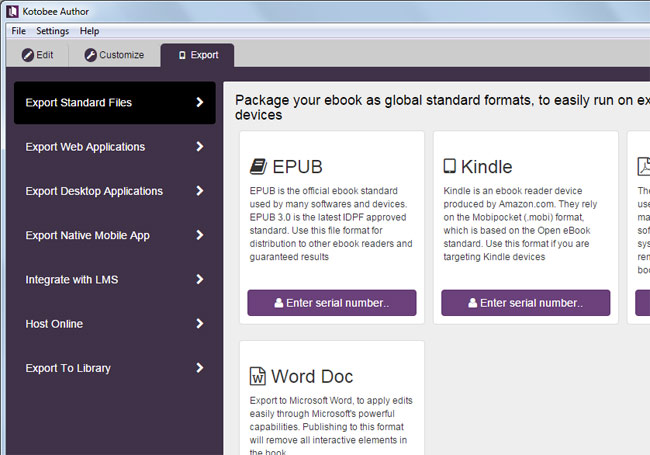Switch to the Customize tab

(114, 55)
